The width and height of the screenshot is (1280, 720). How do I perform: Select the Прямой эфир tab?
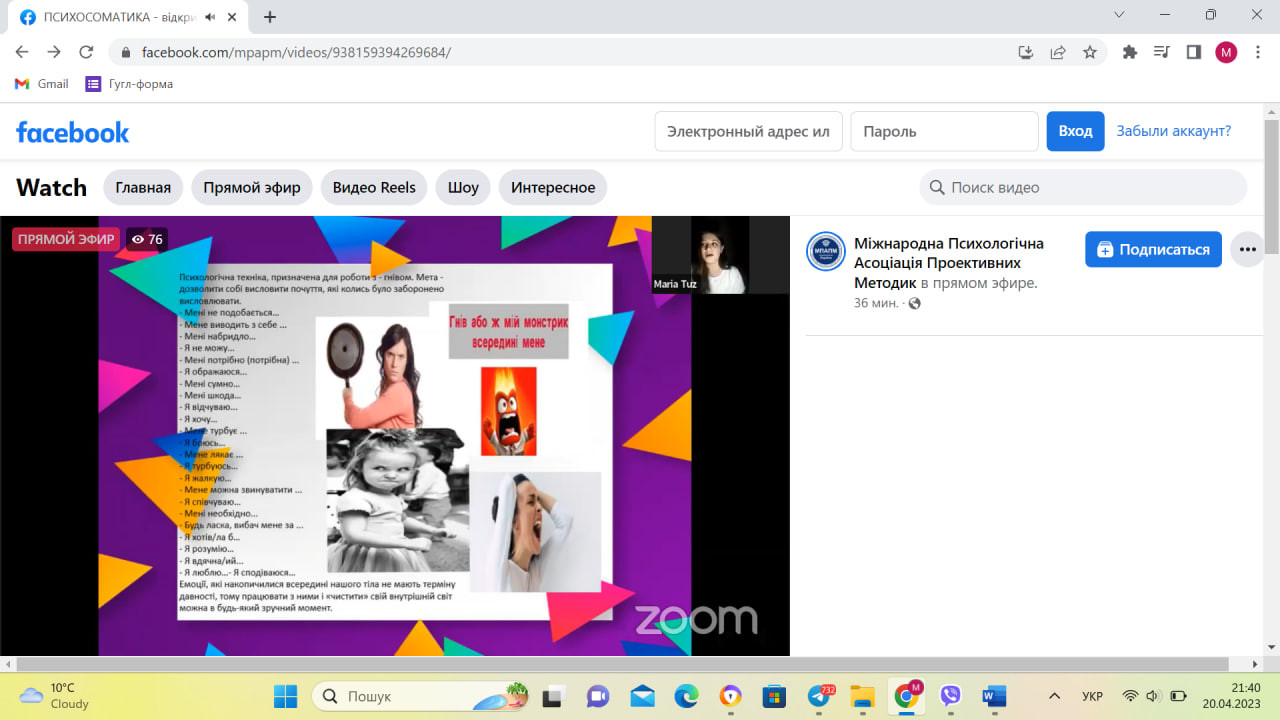[x=252, y=187]
